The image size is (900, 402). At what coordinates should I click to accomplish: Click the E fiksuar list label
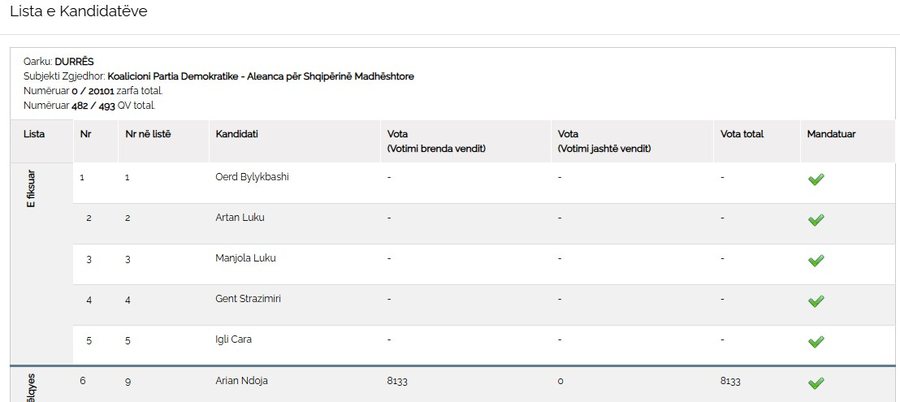coord(32,188)
